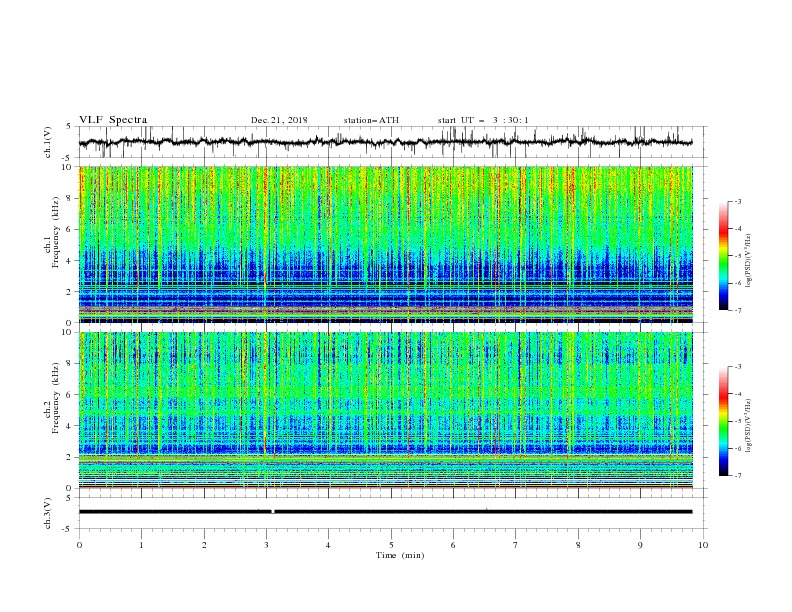Click time axis tick label '3'
The image size is (792, 612).
[266, 545]
